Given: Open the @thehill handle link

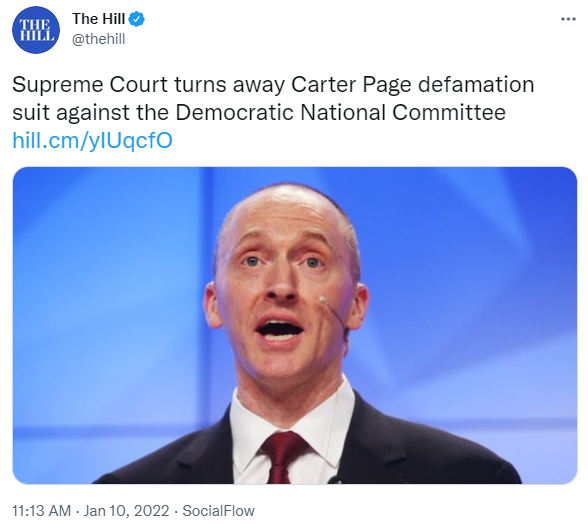Looking at the screenshot, I should (98, 39).
